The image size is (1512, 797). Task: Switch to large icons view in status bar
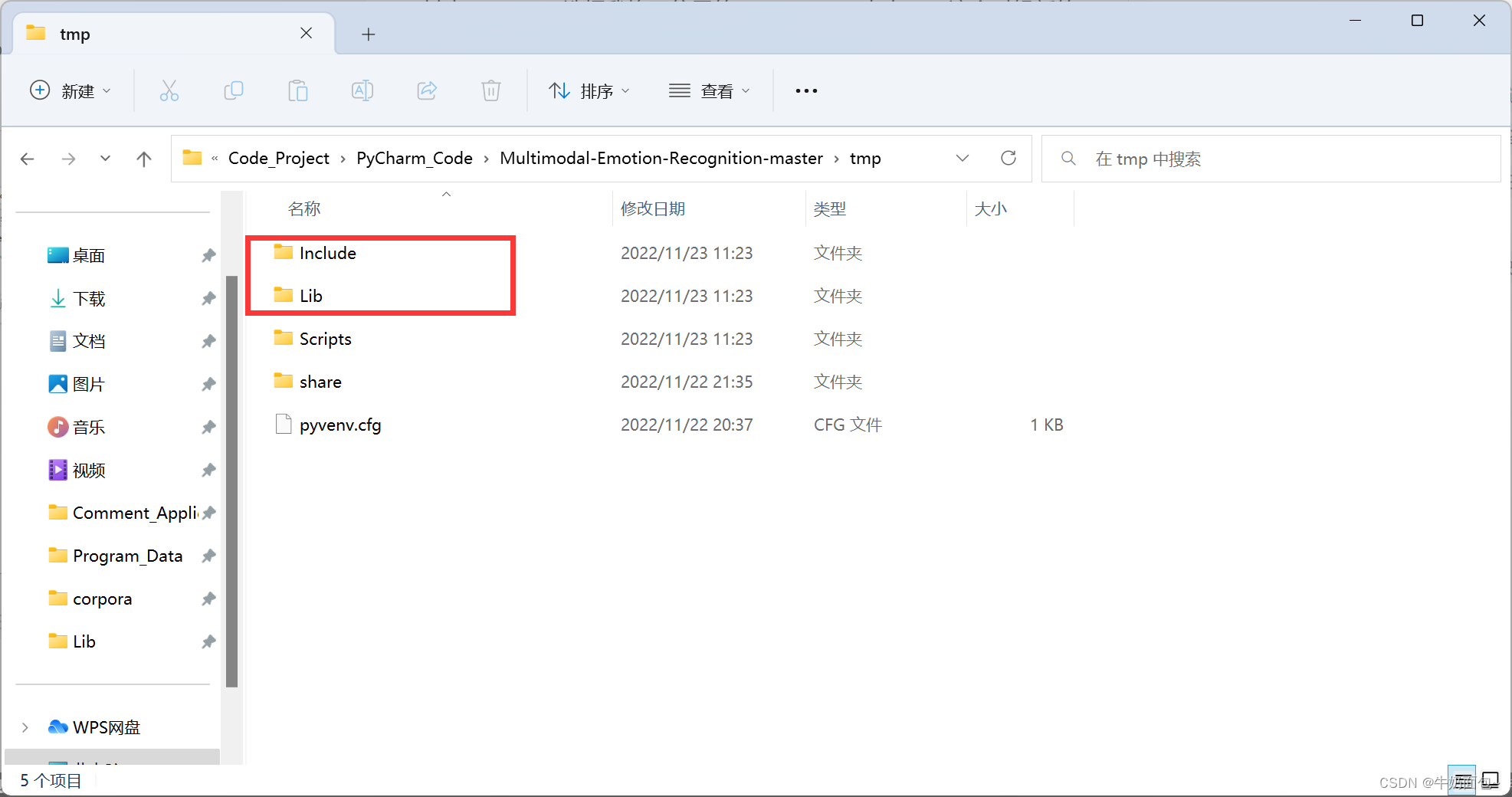point(1490,781)
